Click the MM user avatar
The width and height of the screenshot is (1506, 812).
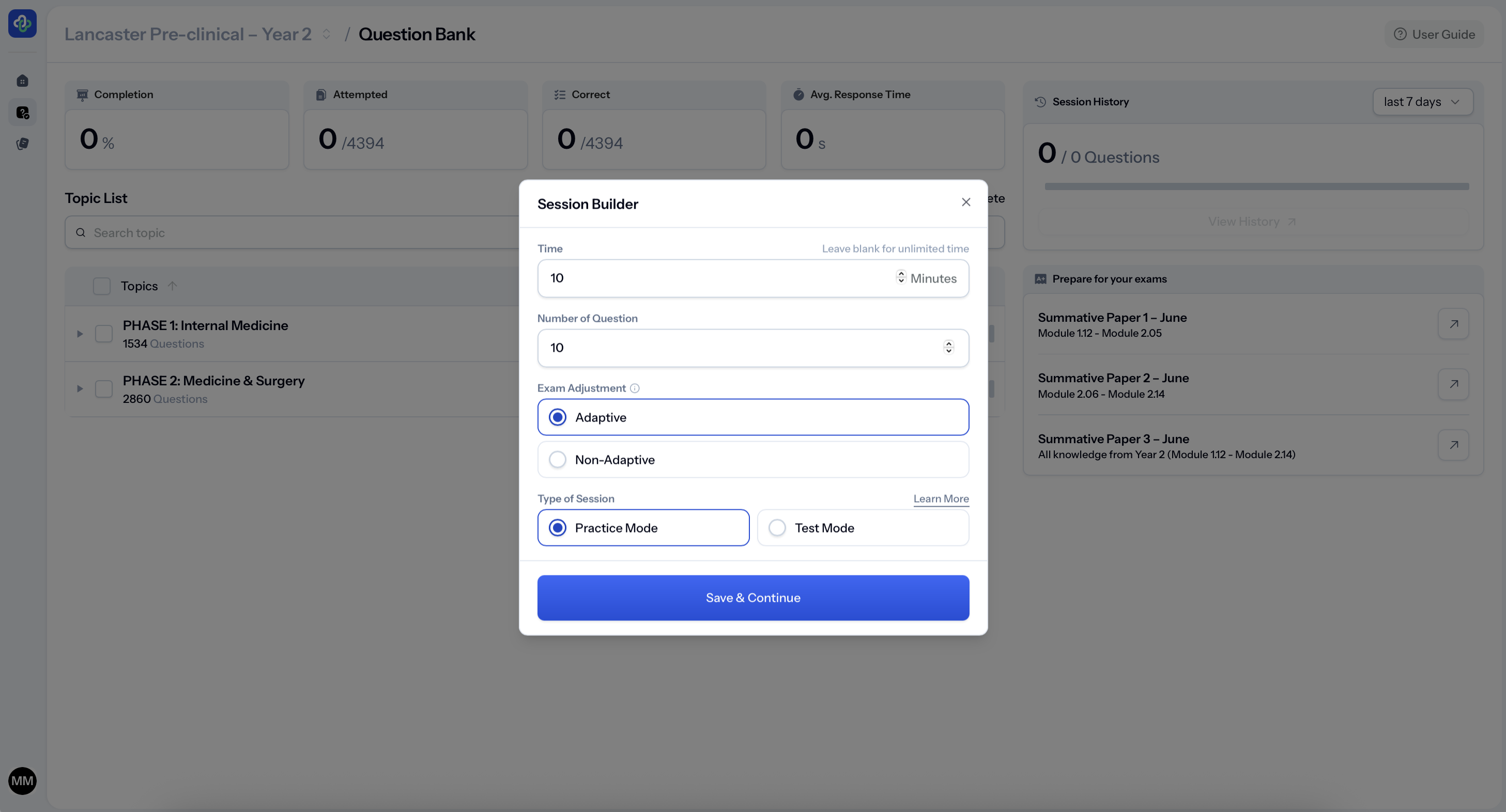(x=22, y=781)
